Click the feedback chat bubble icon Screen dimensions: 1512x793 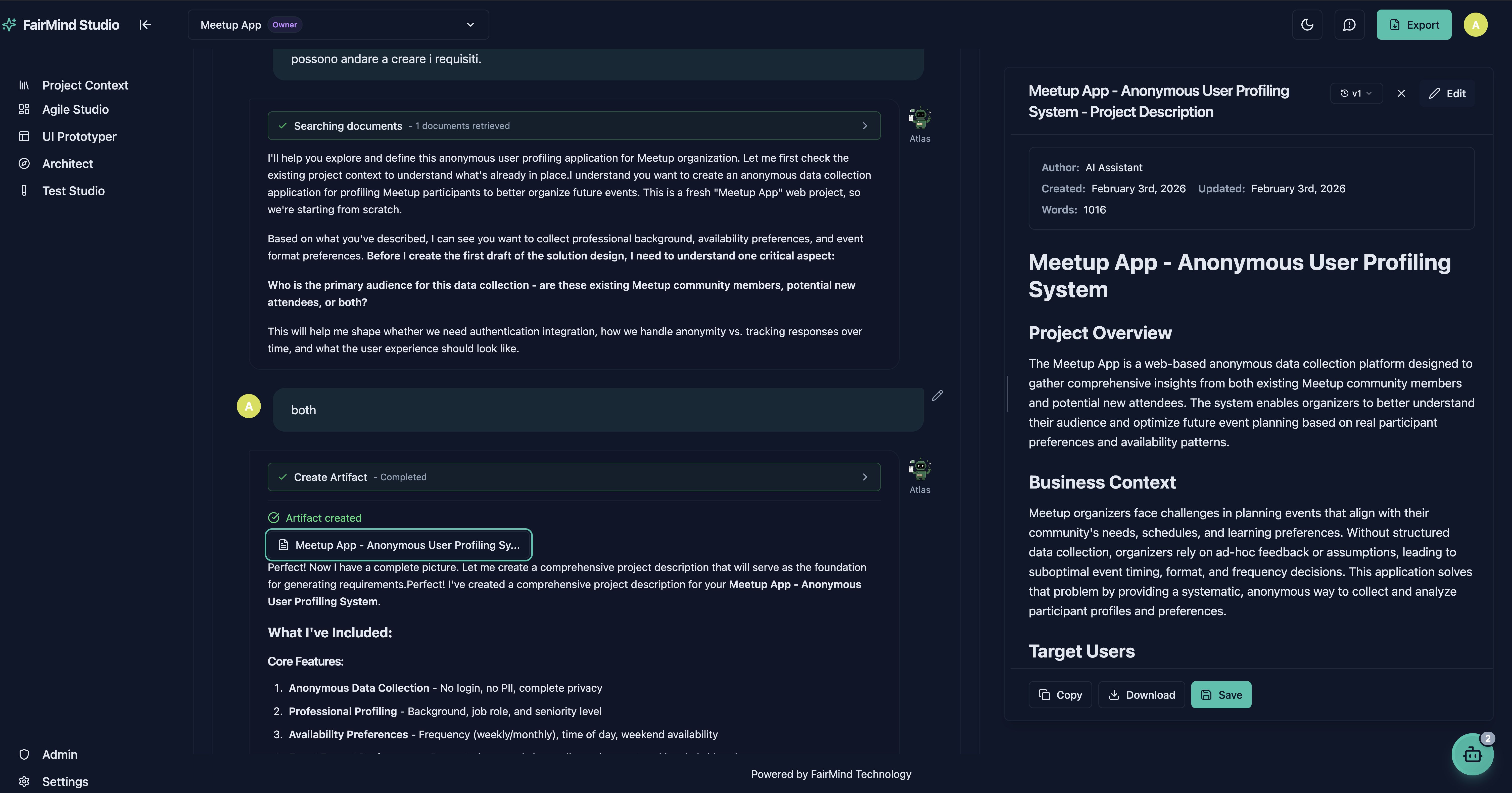pos(1349,25)
